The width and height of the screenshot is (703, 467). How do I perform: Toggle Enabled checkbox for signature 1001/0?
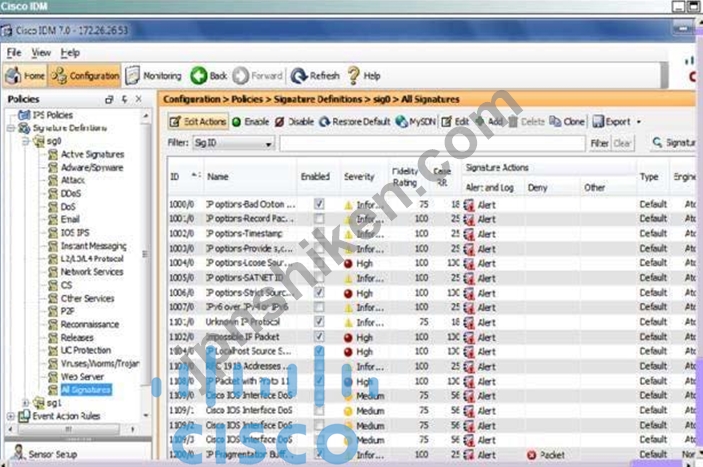(319, 219)
